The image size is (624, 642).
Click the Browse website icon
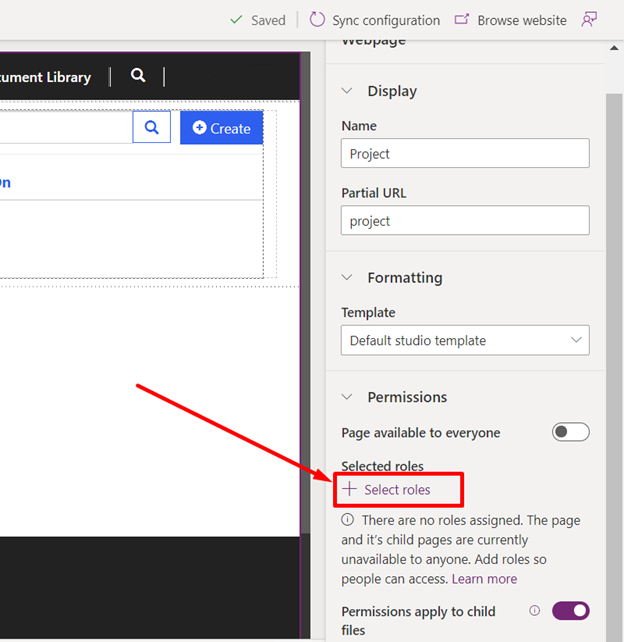click(x=462, y=20)
